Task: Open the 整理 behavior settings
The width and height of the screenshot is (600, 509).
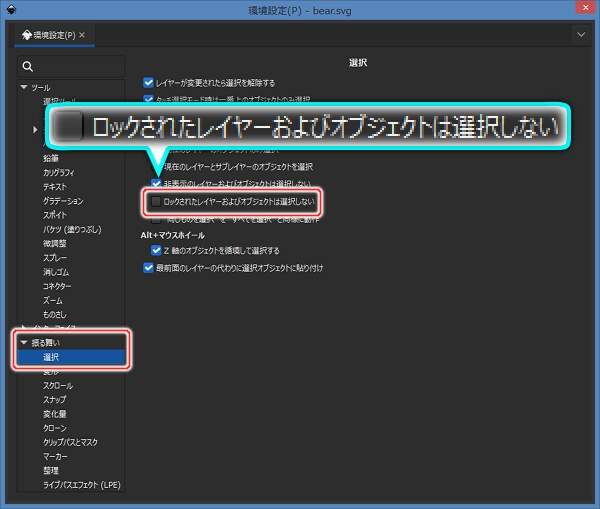Action: (51, 470)
